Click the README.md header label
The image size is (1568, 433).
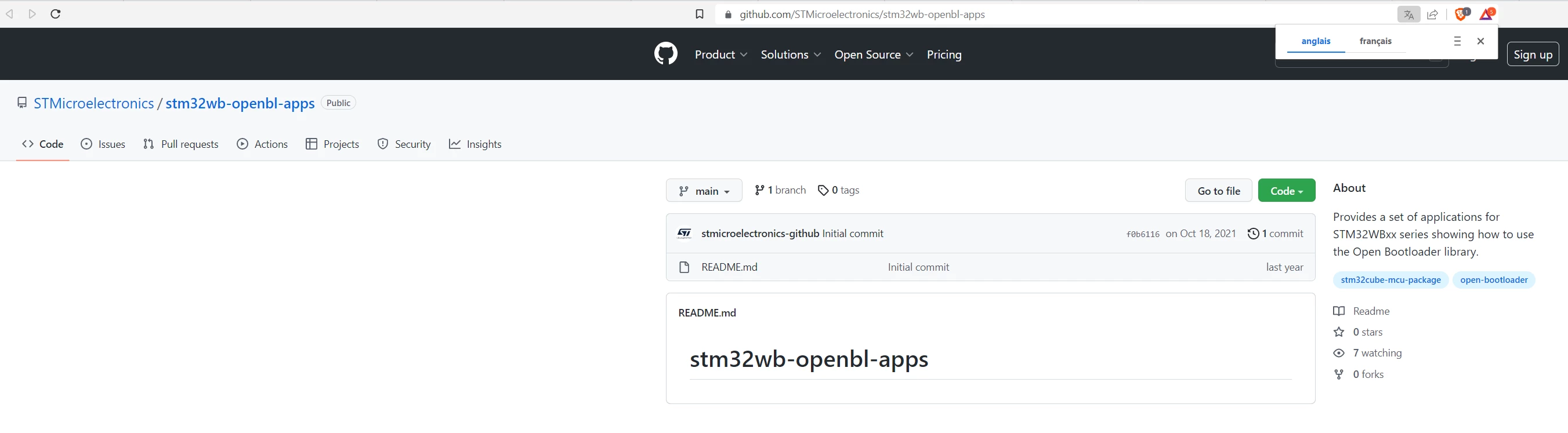pyautogui.click(x=707, y=312)
